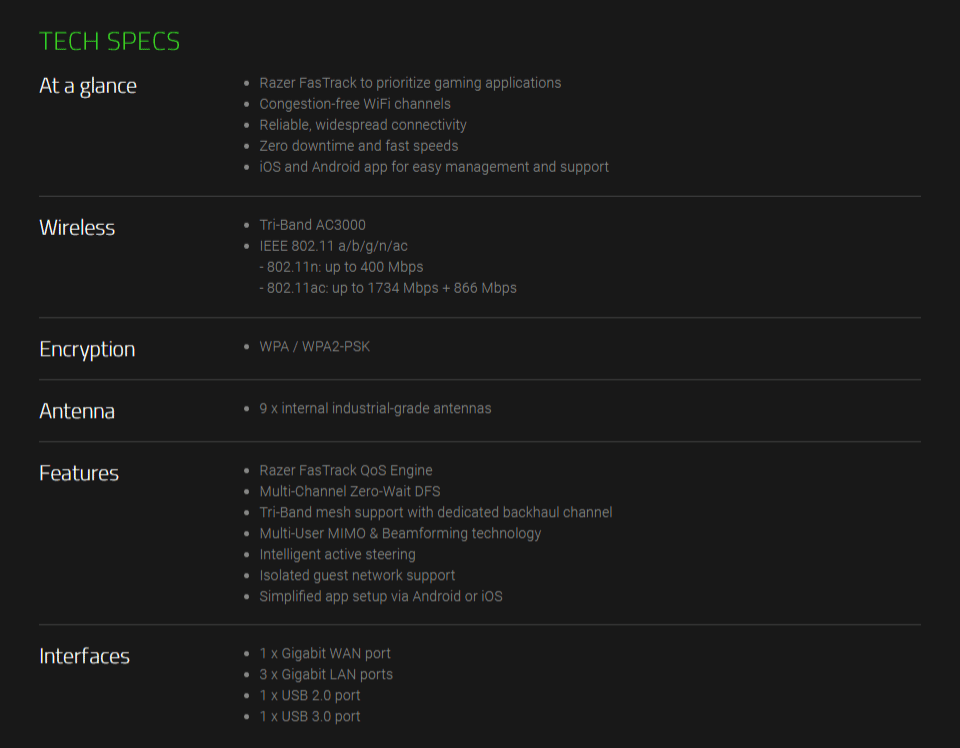Click the TECH SPECS heading
This screenshot has width=960, height=748.
click(110, 42)
